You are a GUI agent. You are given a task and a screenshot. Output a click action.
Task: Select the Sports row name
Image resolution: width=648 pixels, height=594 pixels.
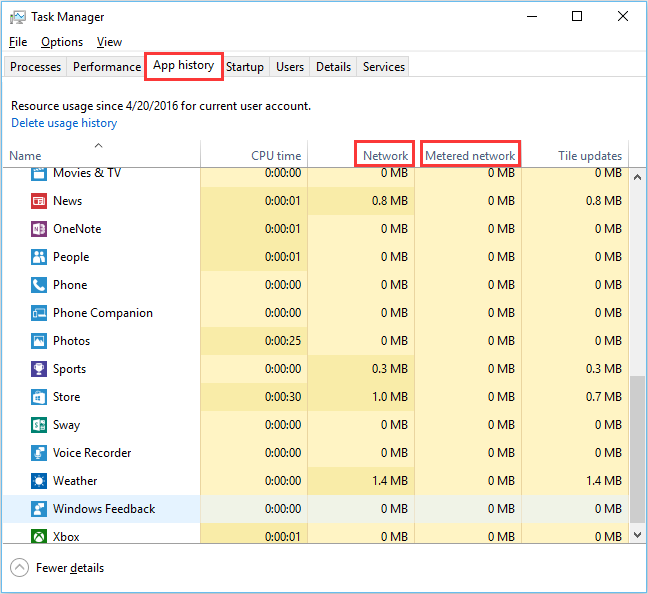coord(69,369)
